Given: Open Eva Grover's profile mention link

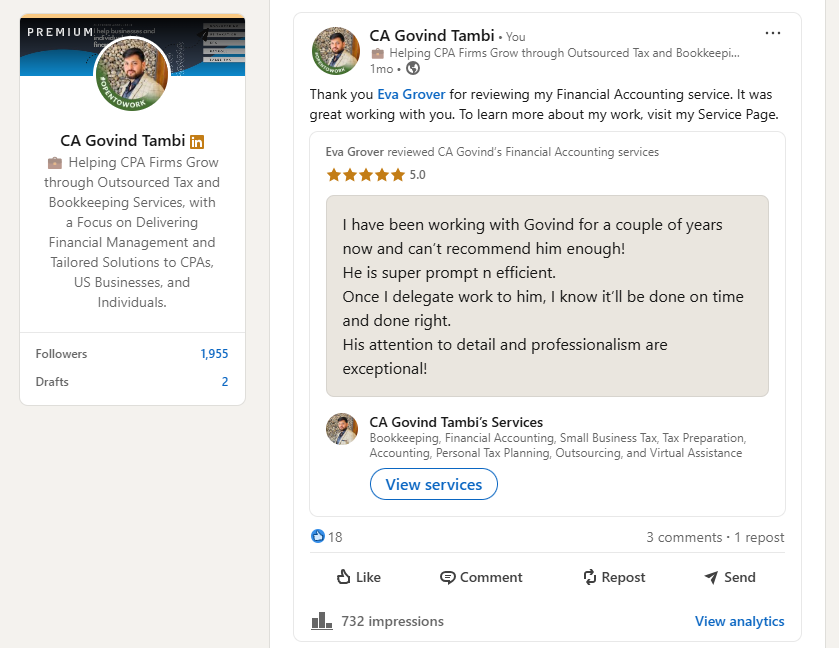Looking at the screenshot, I should [411, 95].
